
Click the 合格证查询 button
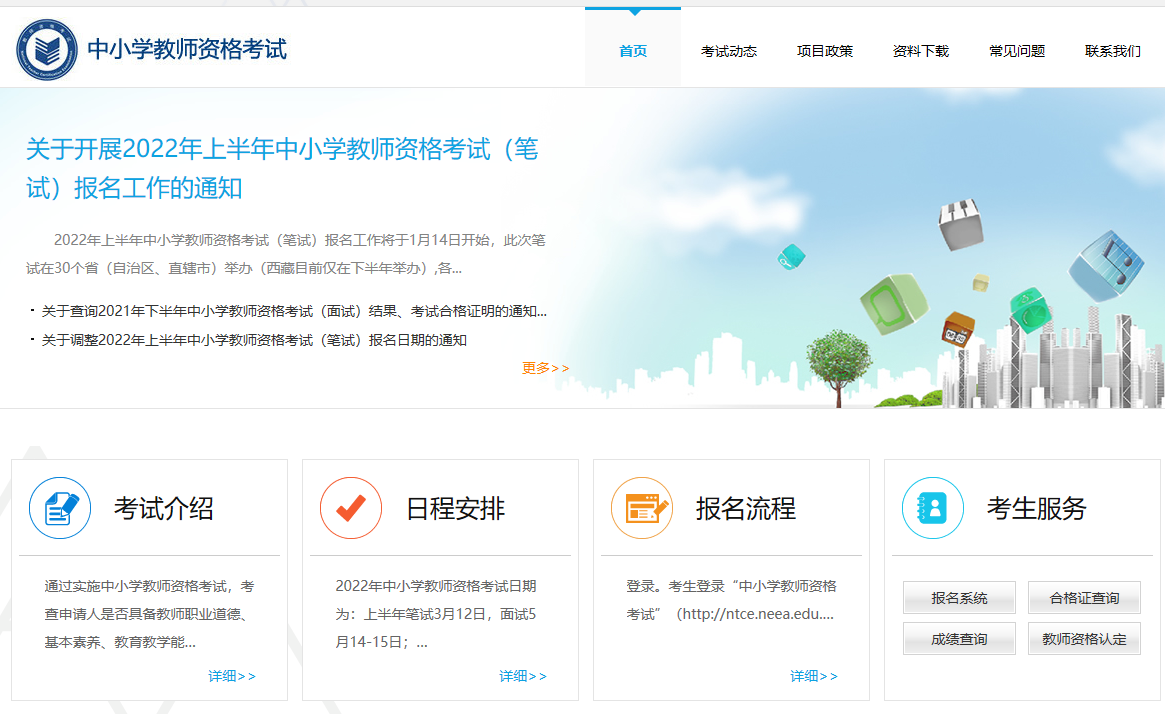[x=1084, y=597]
